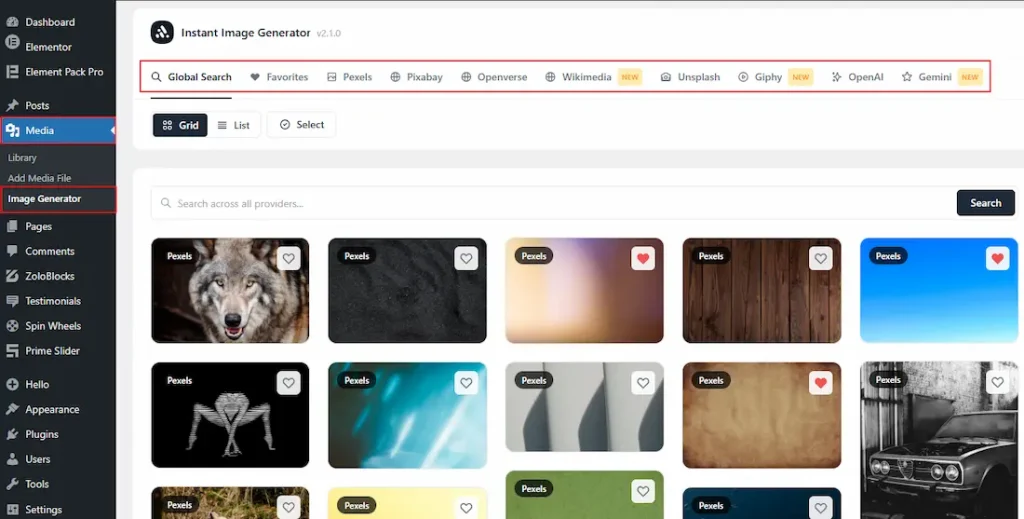Favorite the black spider figure image
Screen dimensions: 1024x519
289,383
